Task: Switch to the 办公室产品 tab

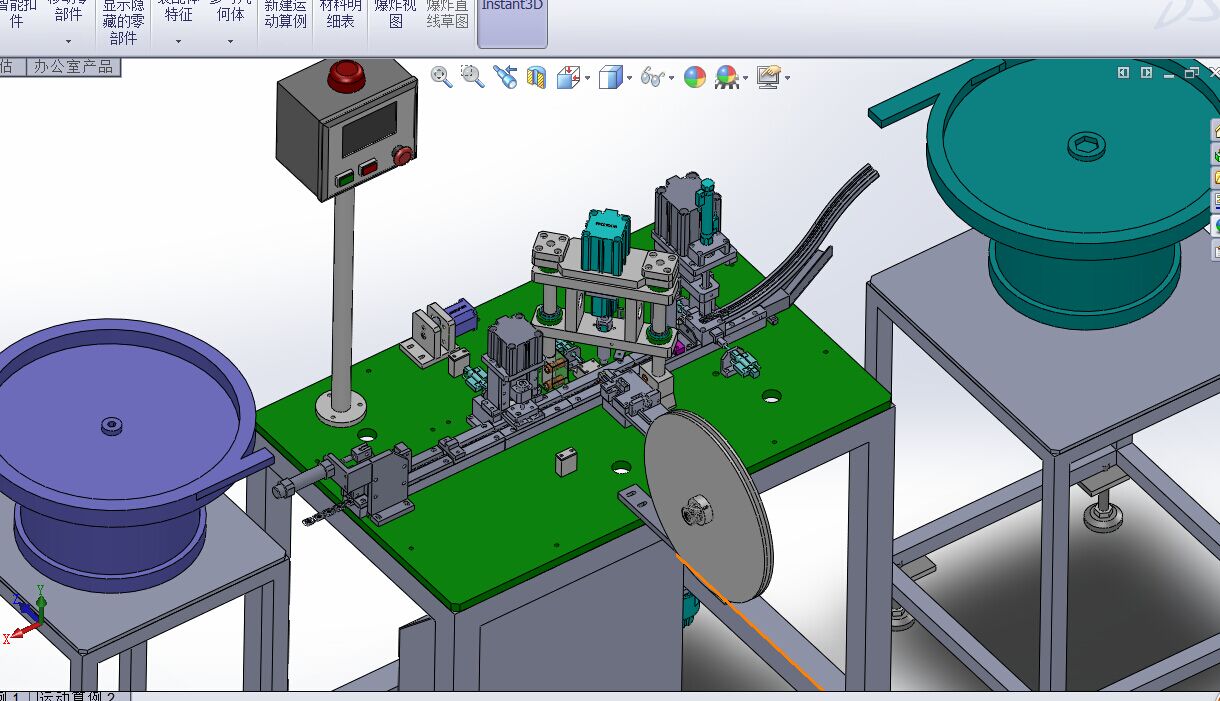Action: point(74,67)
